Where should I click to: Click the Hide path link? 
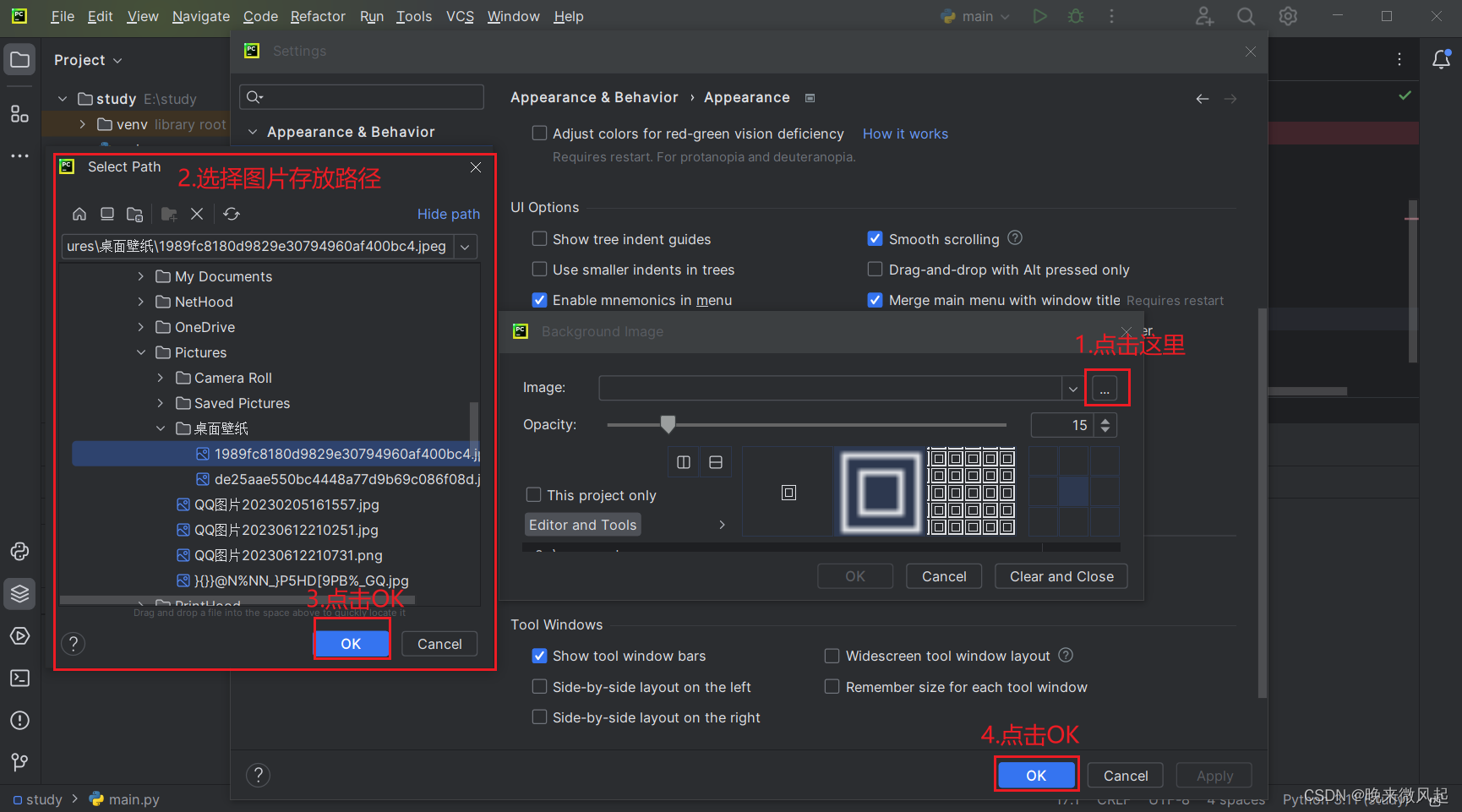tap(449, 214)
